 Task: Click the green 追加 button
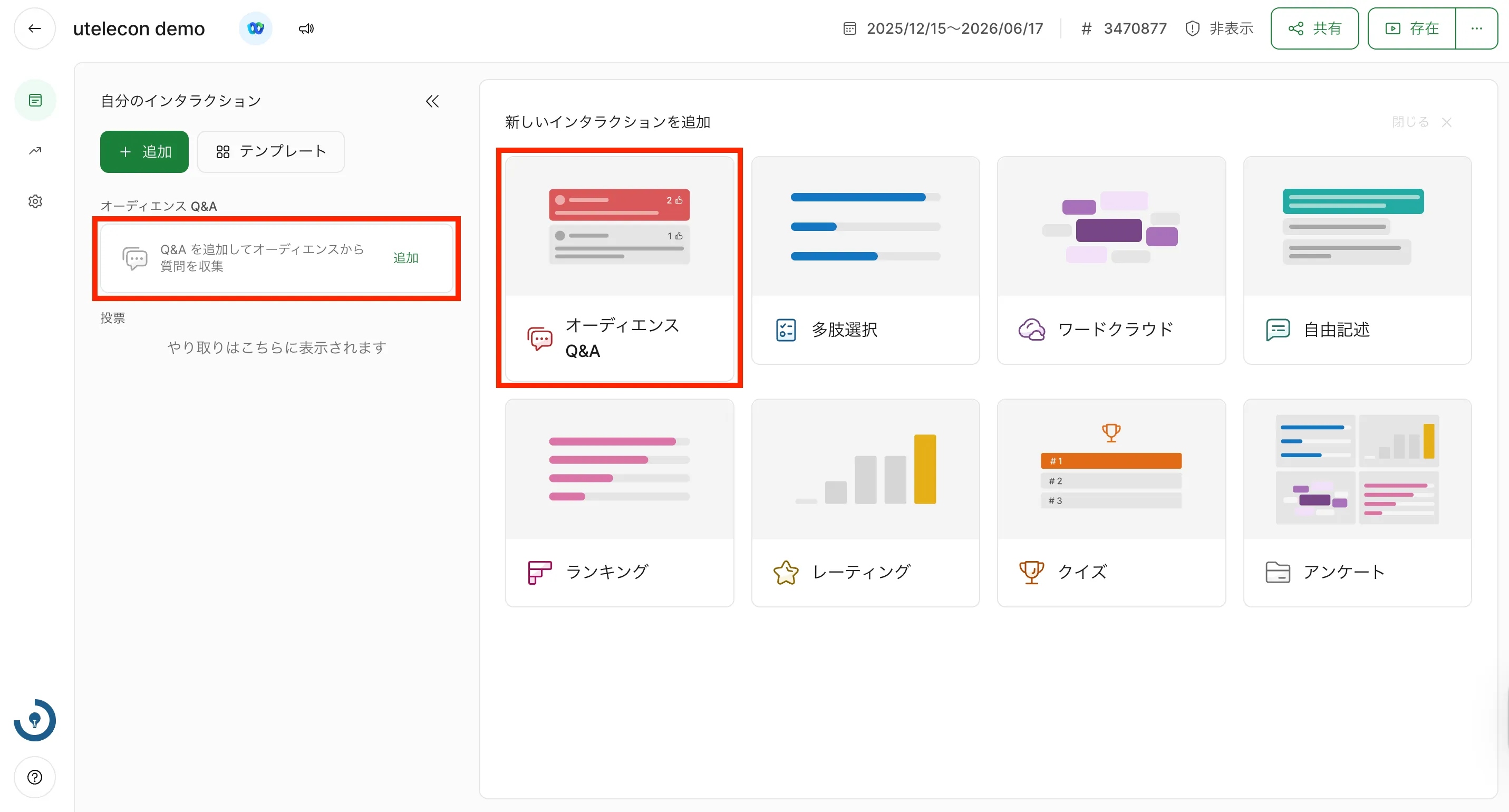coord(144,152)
